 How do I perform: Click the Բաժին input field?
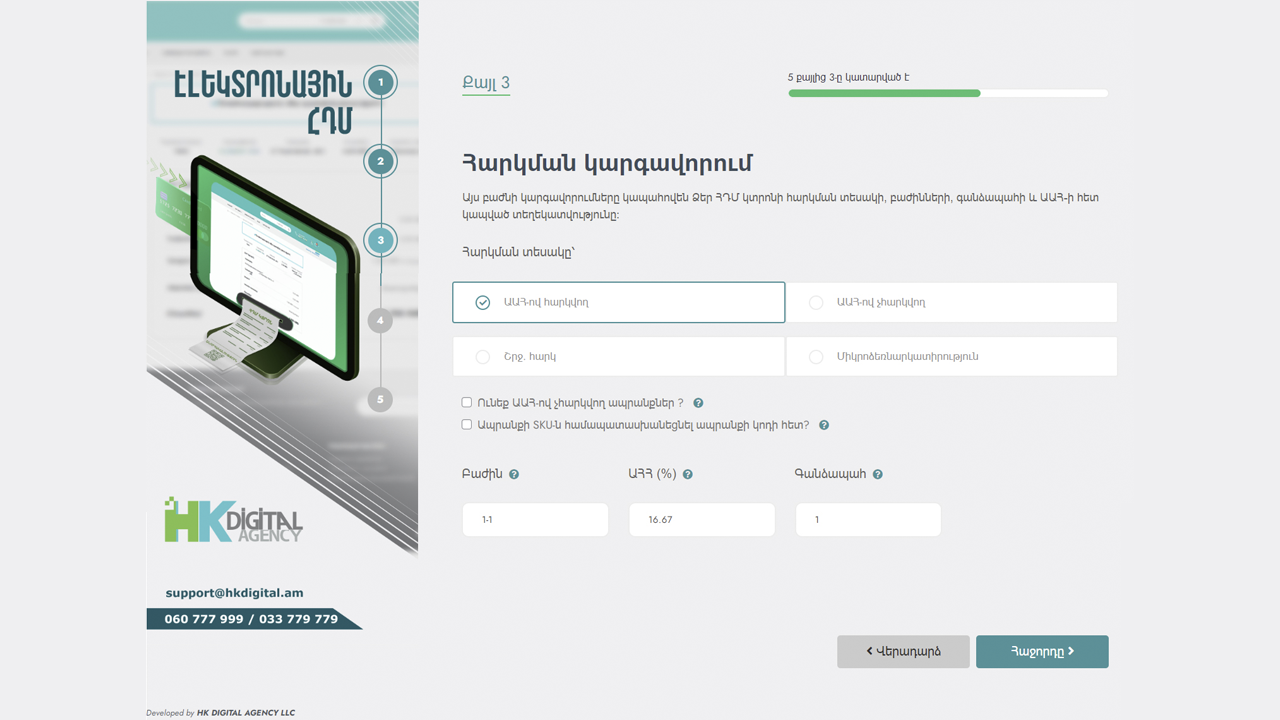[x=535, y=520]
